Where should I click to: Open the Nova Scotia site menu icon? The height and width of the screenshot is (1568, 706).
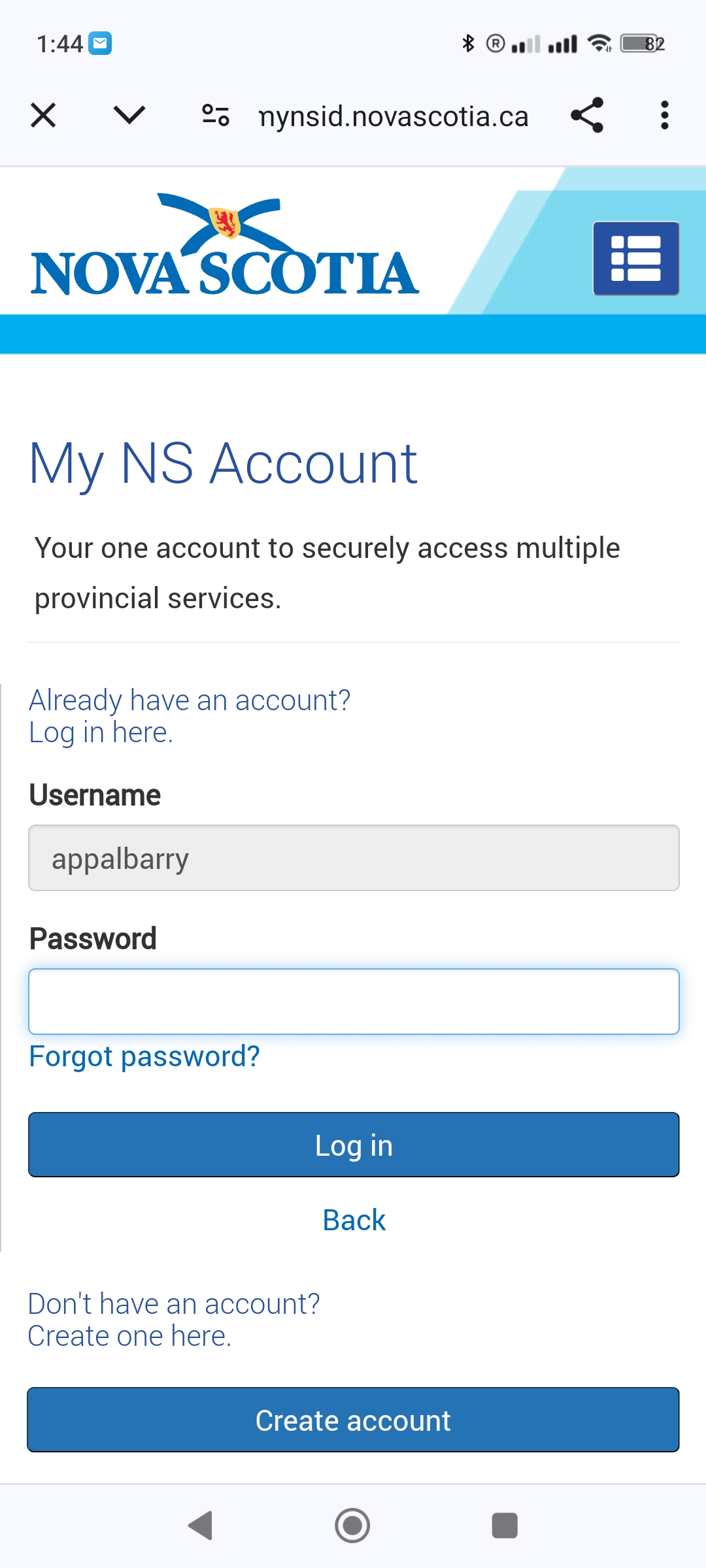[636, 259]
